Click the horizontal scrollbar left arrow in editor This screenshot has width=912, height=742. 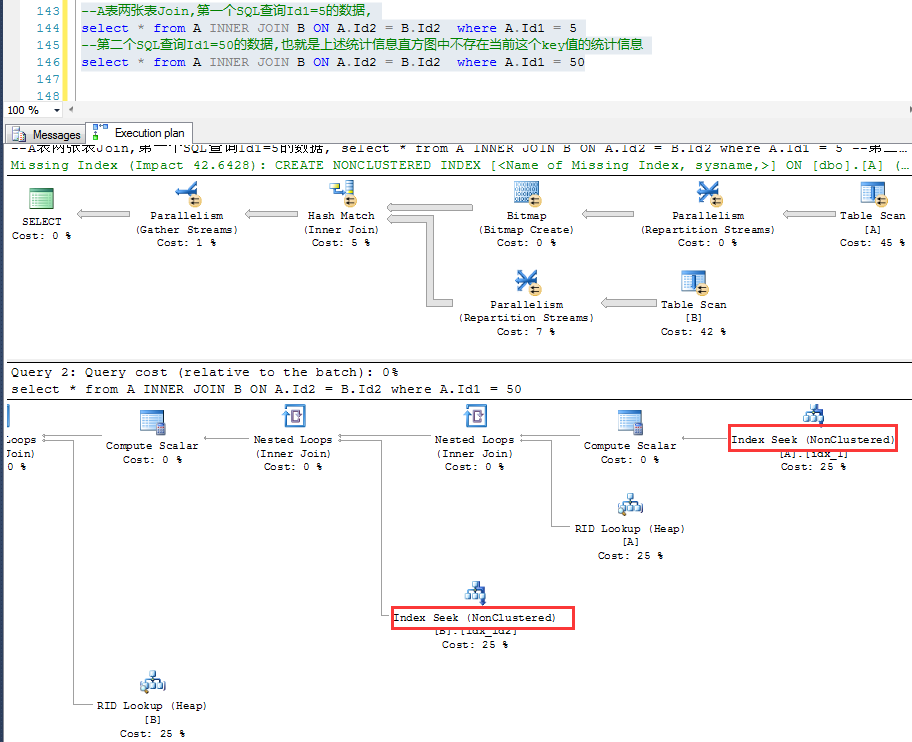click(71, 109)
